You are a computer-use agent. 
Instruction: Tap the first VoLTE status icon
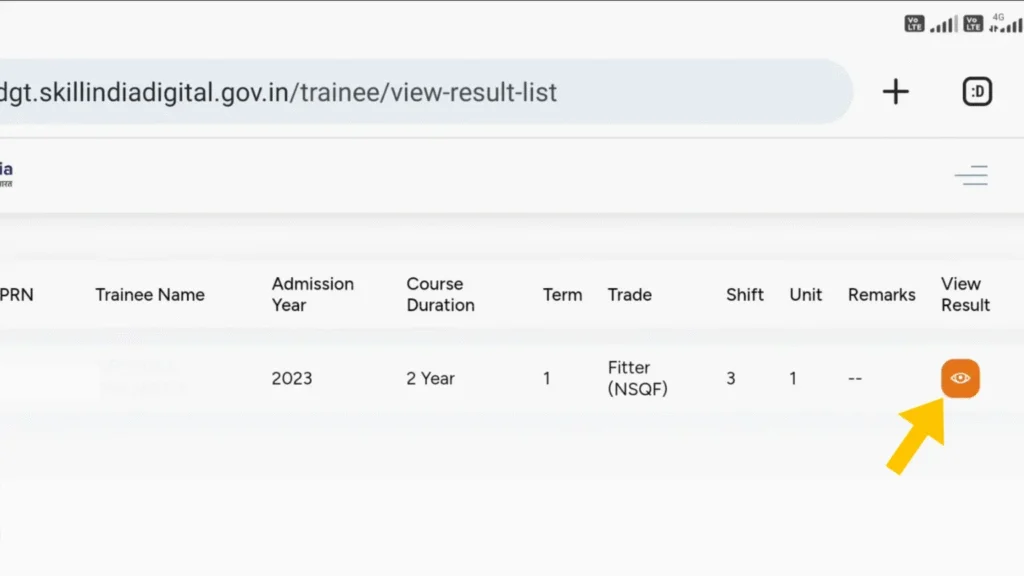(914, 23)
